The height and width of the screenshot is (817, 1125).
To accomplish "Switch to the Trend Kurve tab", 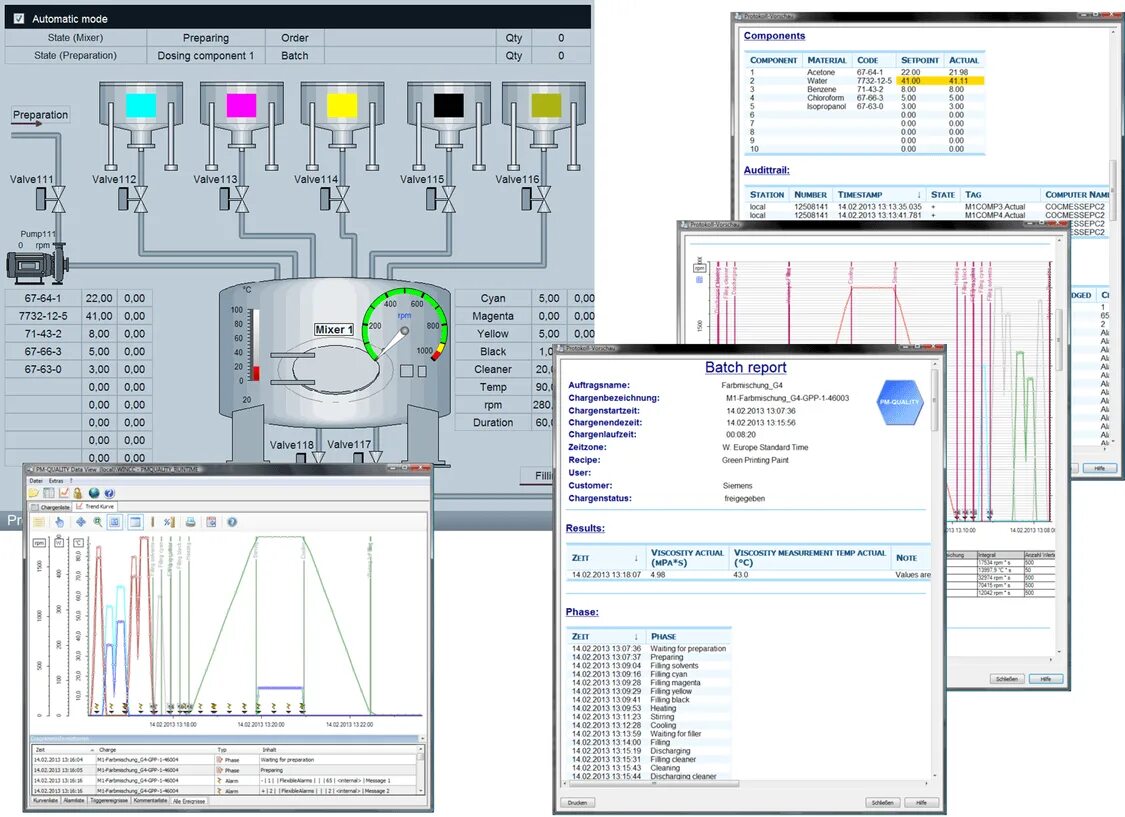I will point(95,506).
